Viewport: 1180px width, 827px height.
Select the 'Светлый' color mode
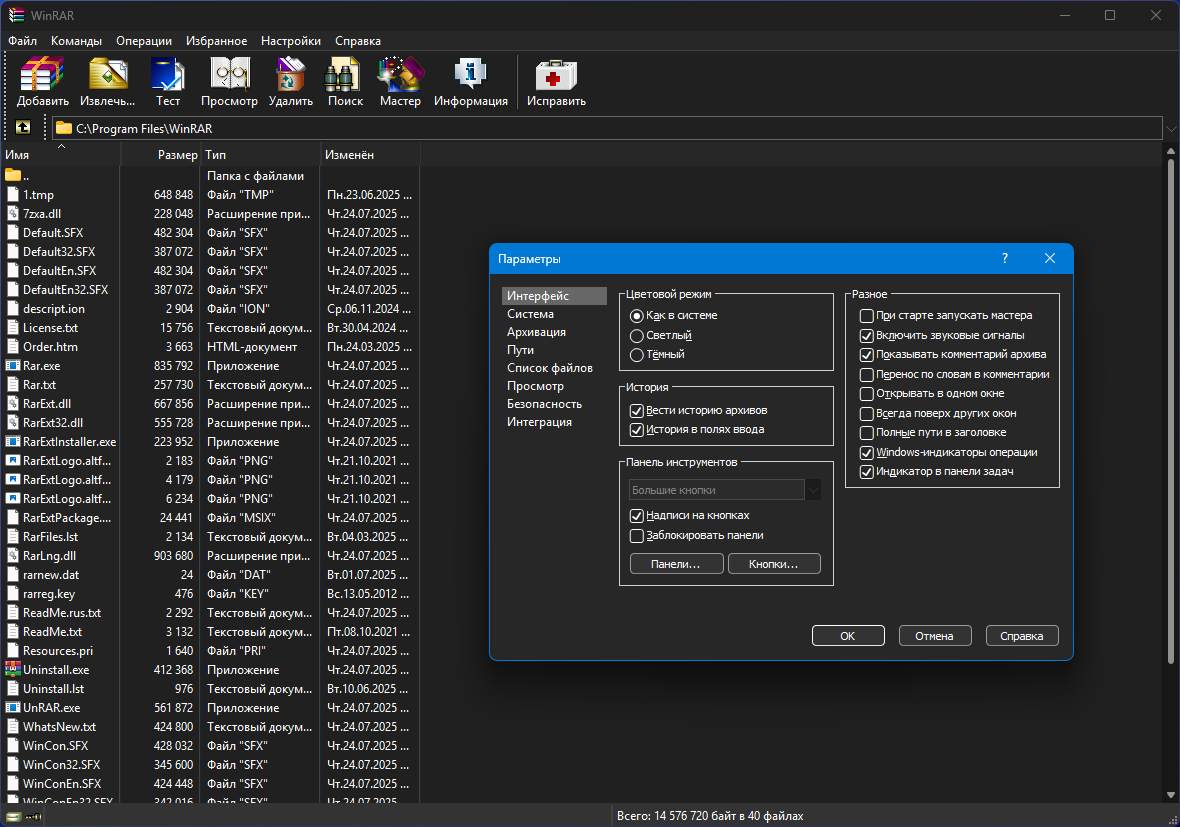[637, 336]
